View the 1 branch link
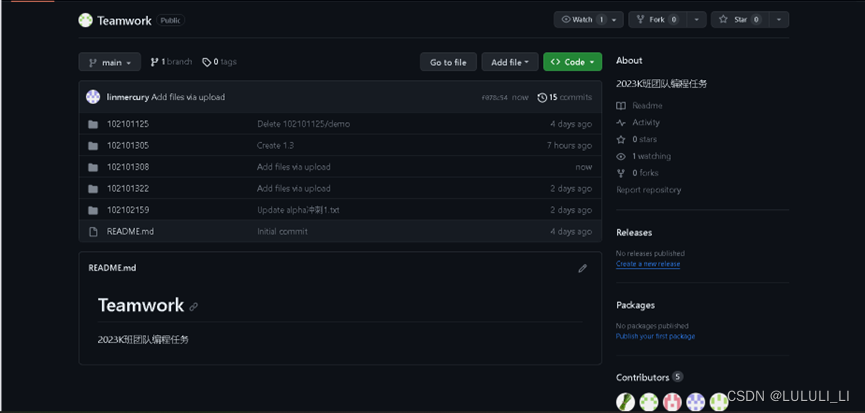Image resolution: width=865 pixels, height=413 pixels. (171, 62)
